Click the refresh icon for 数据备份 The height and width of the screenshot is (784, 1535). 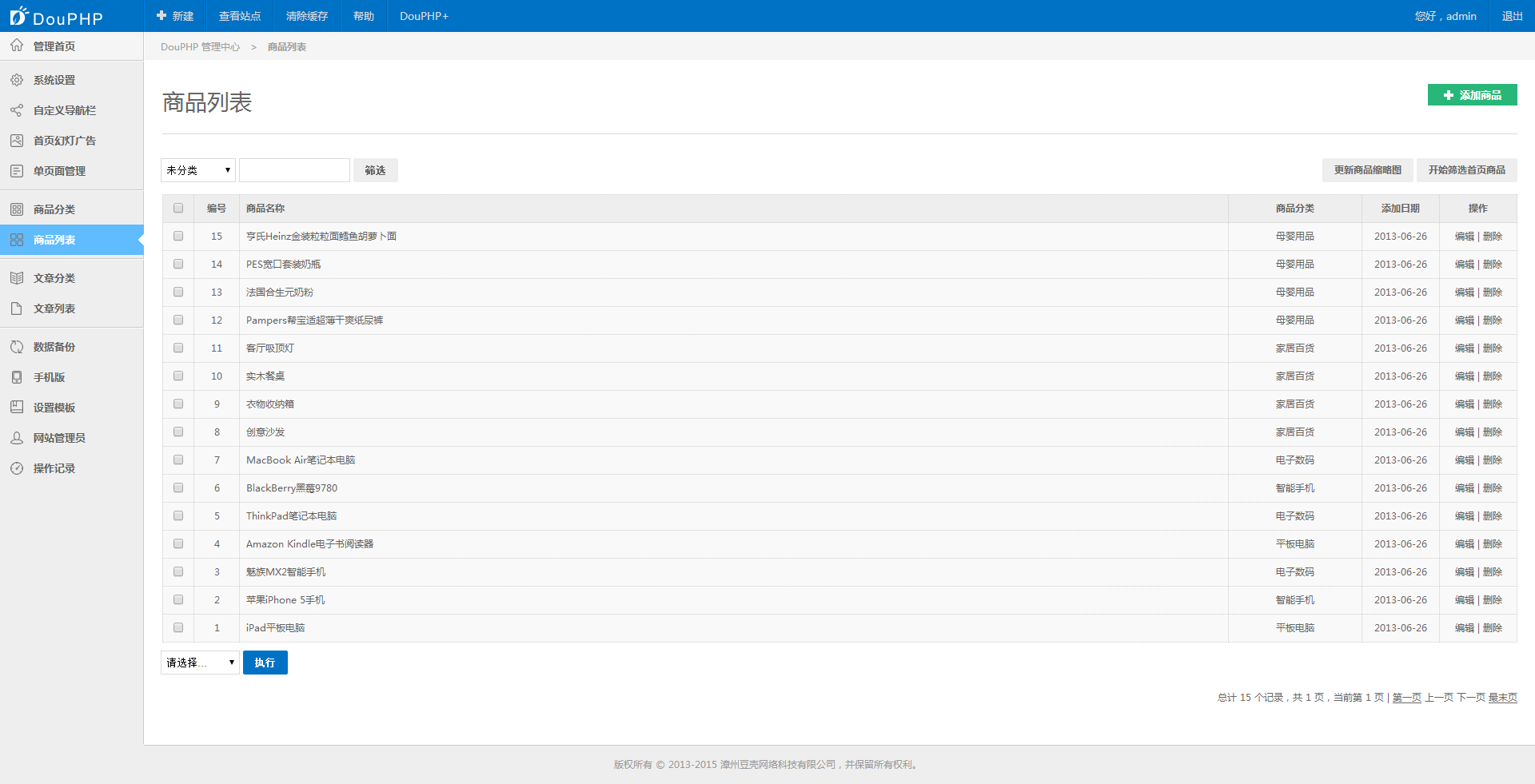point(17,347)
